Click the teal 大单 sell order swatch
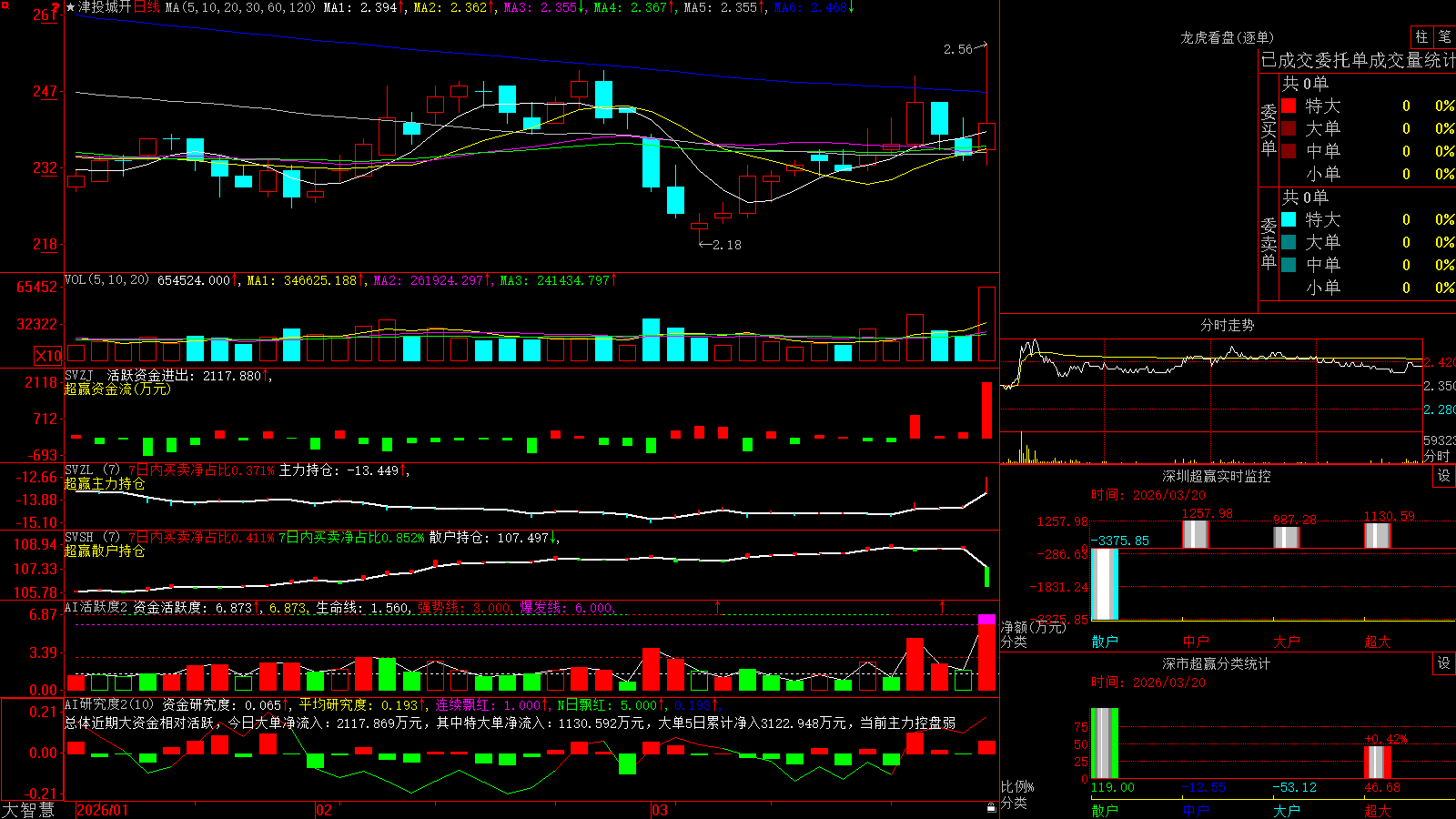Screen dimensions: 1456x819 point(1289,242)
